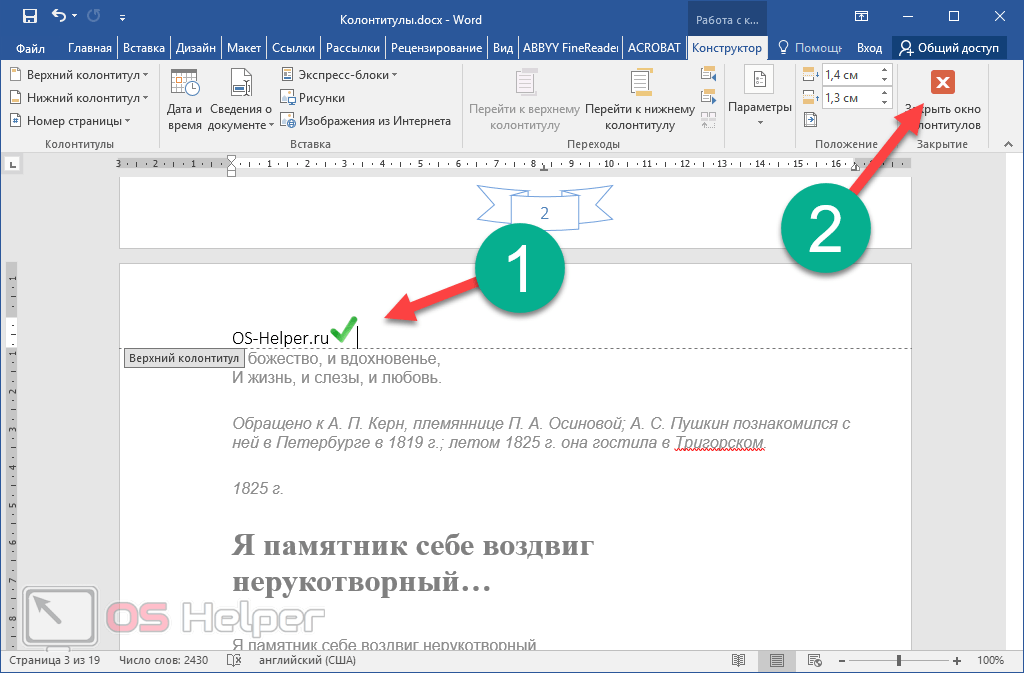The width and height of the screenshot is (1024, 673).
Task: Switch to Read Mode view
Action: tap(739, 661)
